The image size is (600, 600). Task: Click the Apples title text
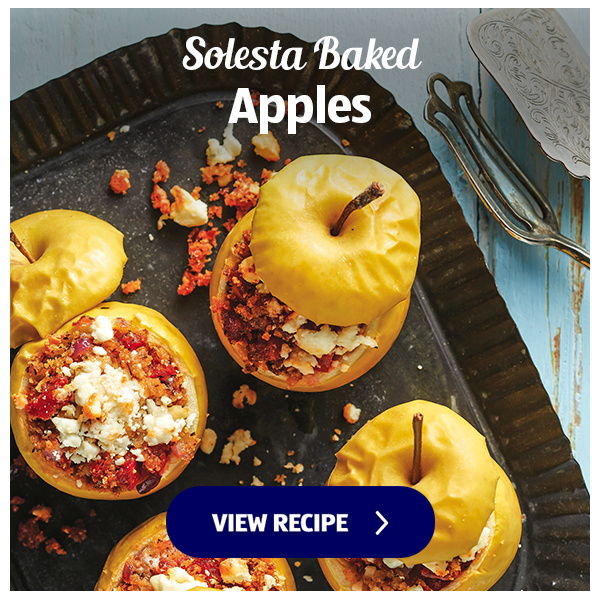[x=300, y=108]
